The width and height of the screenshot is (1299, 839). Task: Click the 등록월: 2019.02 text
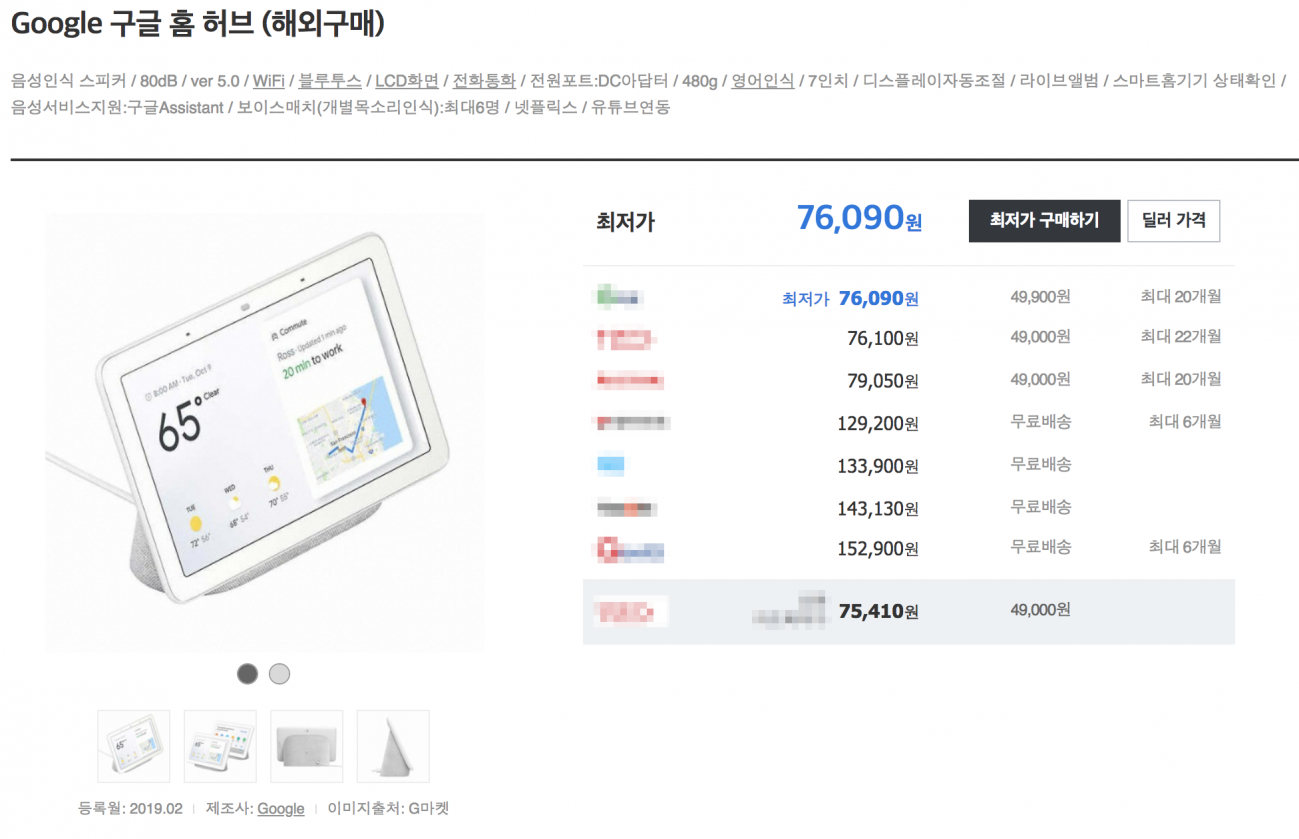pyautogui.click(x=130, y=808)
